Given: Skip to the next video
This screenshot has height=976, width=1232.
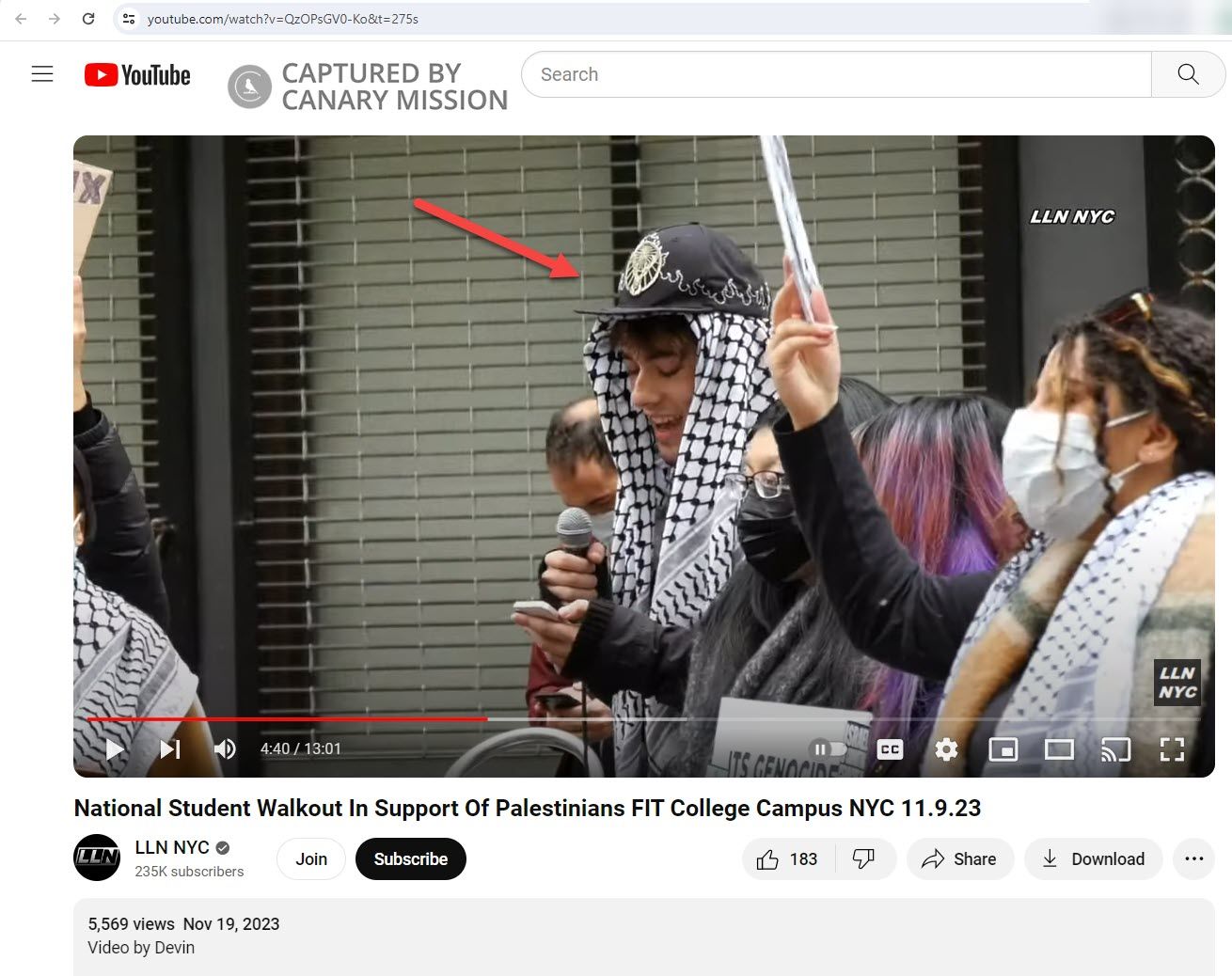Looking at the screenshot, I should [170, 749].
